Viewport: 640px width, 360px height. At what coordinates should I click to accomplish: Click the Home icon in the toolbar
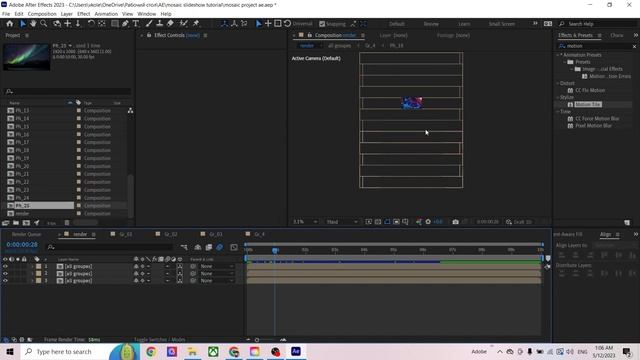click(10, 24)
